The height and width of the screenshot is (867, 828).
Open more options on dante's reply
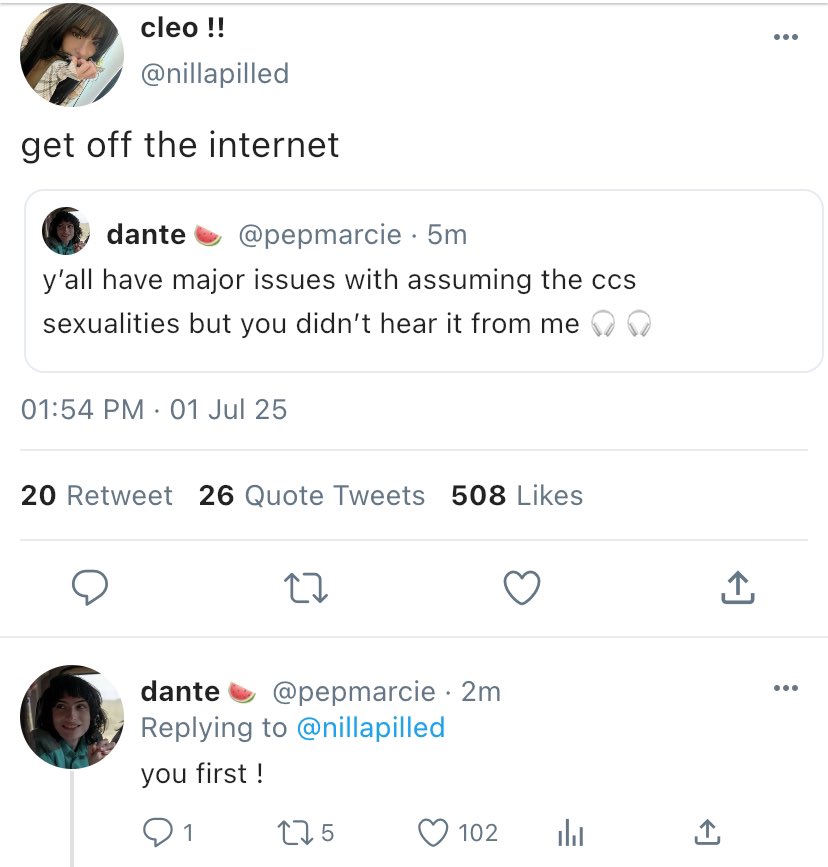pos(786,689)
